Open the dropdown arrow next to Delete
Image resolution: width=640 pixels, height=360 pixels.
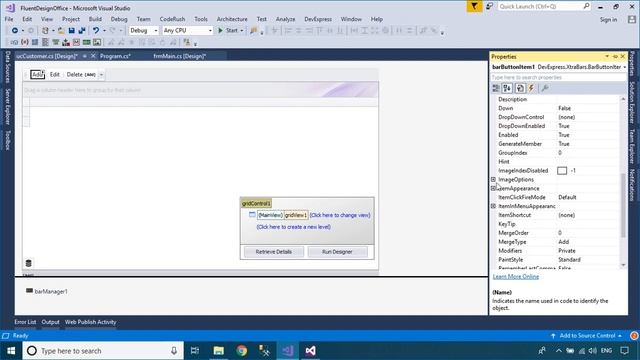[101, 75]
